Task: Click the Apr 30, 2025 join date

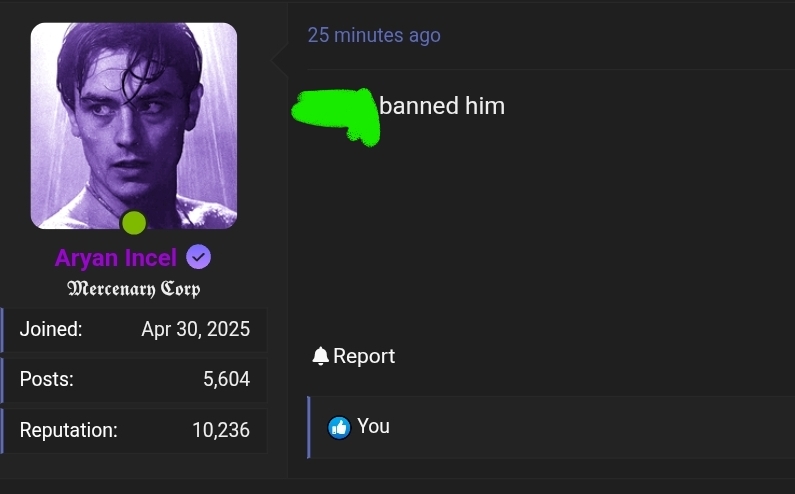Action: click(196, 329)
